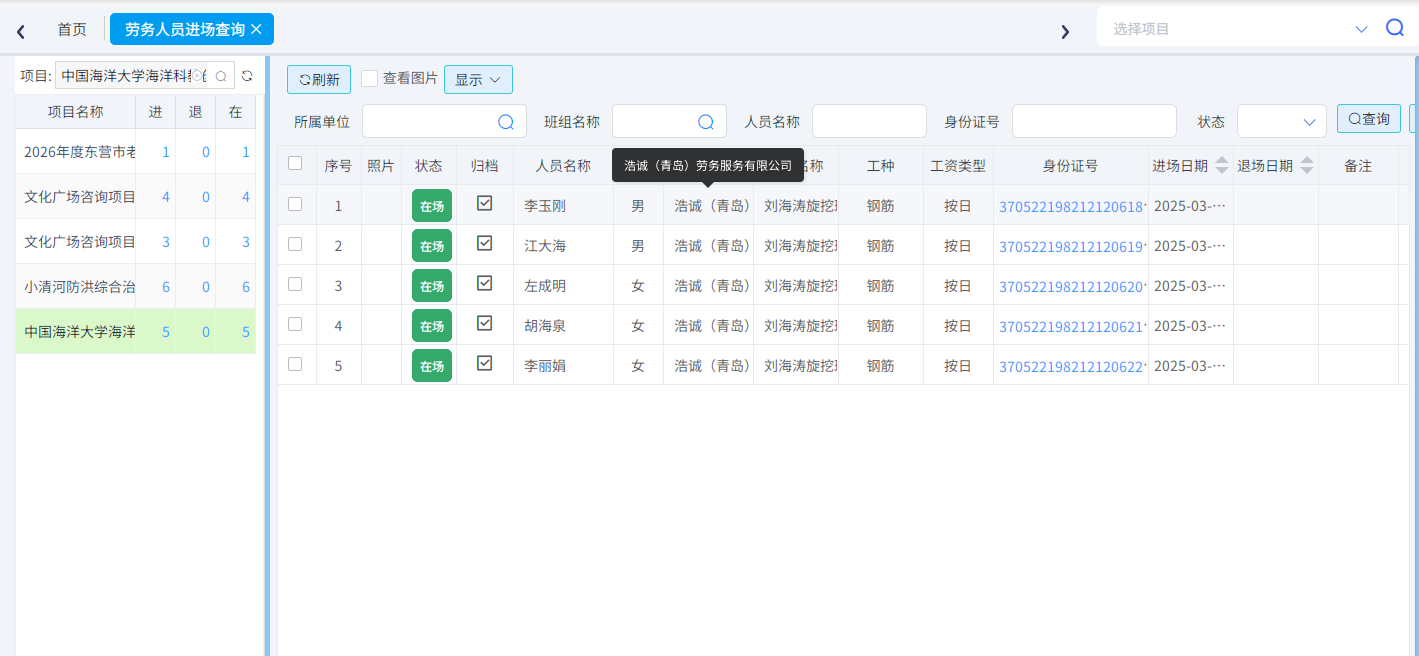Click the name 胡海泉 in the table
The image size is (1419, 656).
(545, 326)
